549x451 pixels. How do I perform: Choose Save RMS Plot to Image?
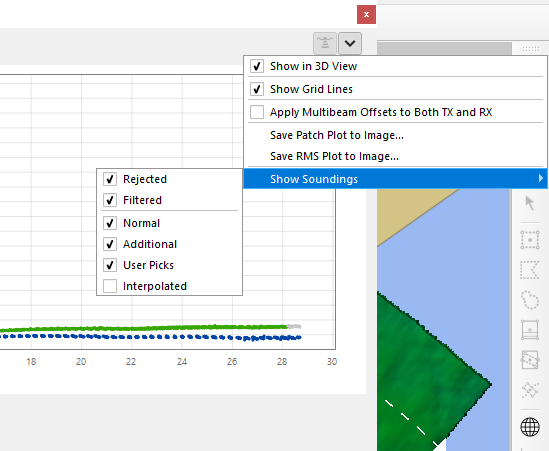pos(334,156)
